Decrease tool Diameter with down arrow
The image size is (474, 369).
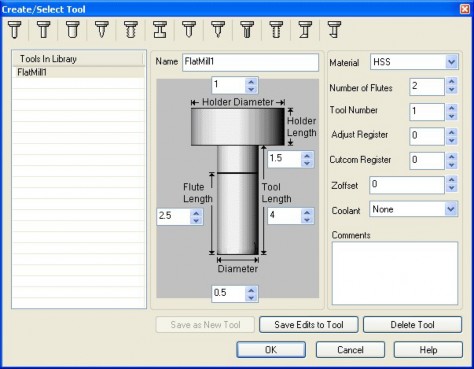coord(251,298)
